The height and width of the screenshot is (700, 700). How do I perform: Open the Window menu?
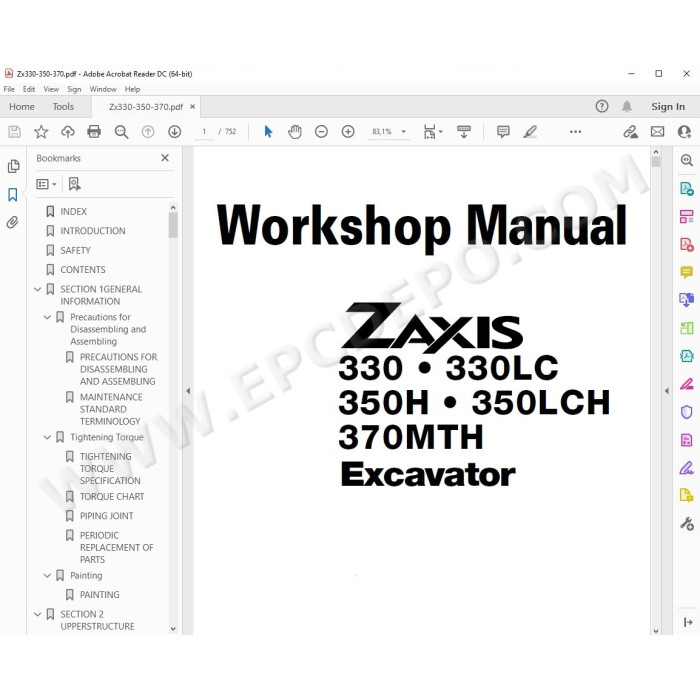(x=103, y=89)
